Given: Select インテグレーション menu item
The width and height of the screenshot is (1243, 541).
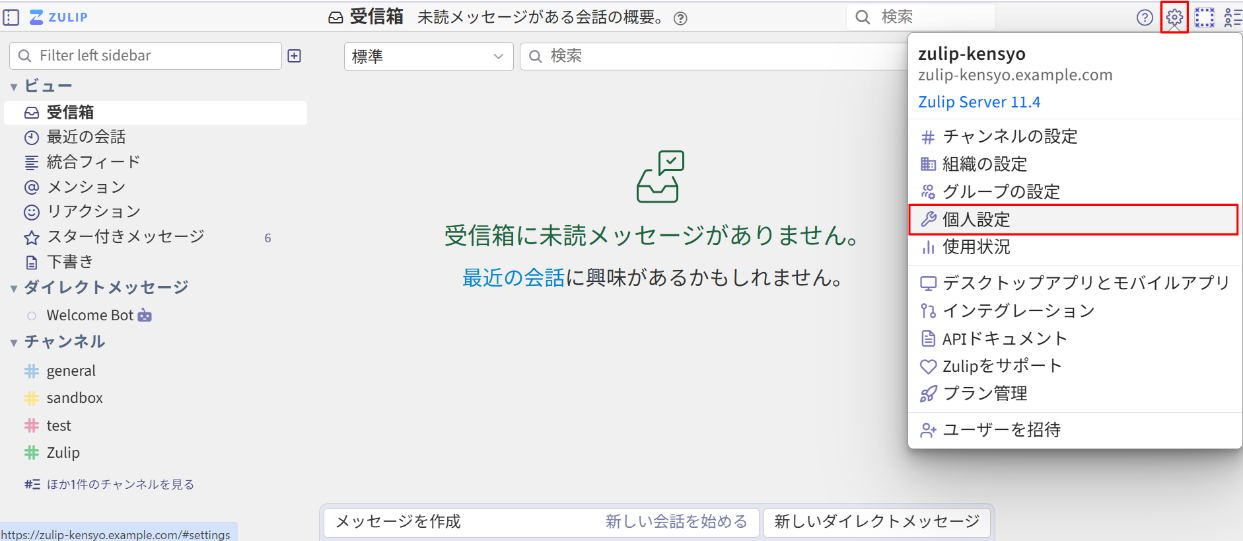Looking at the screenshot, I should 1075,311.
